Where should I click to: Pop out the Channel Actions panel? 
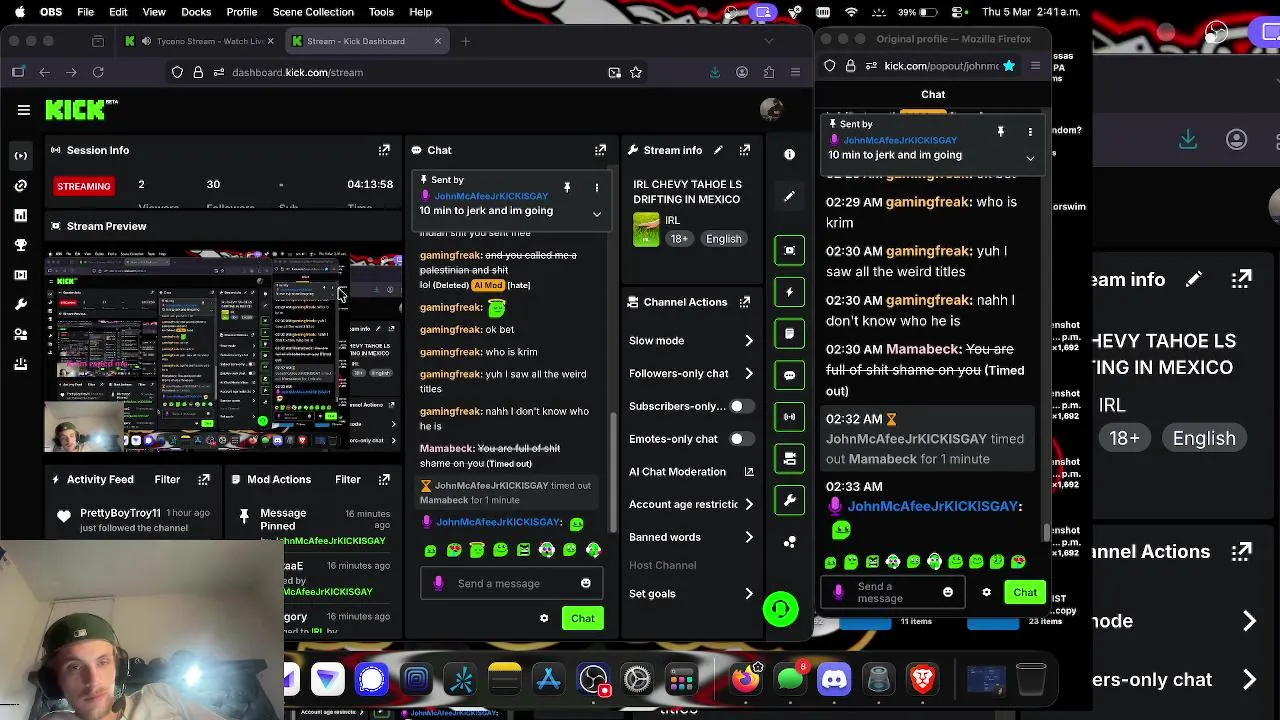point(745,302)
